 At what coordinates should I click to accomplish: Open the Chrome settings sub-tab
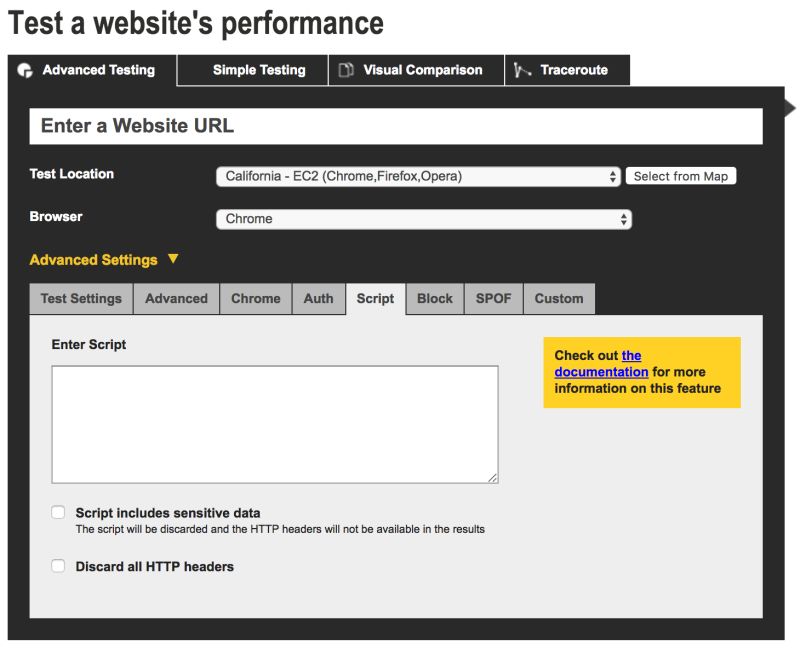point(256,298)
